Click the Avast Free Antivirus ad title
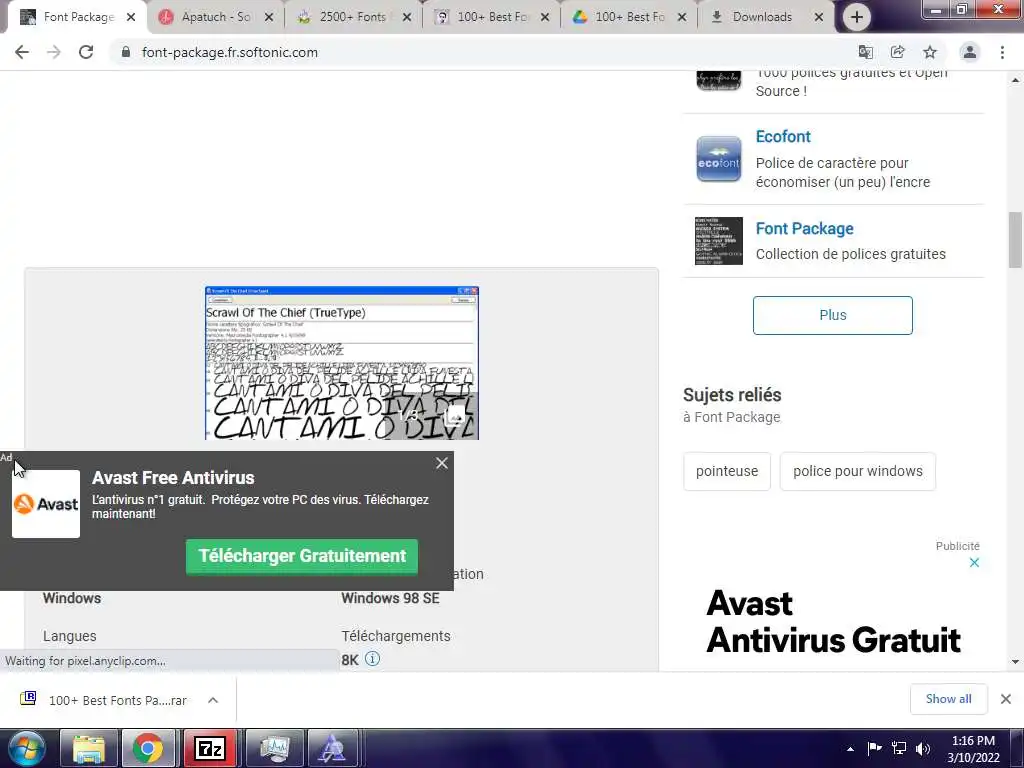 173,477
